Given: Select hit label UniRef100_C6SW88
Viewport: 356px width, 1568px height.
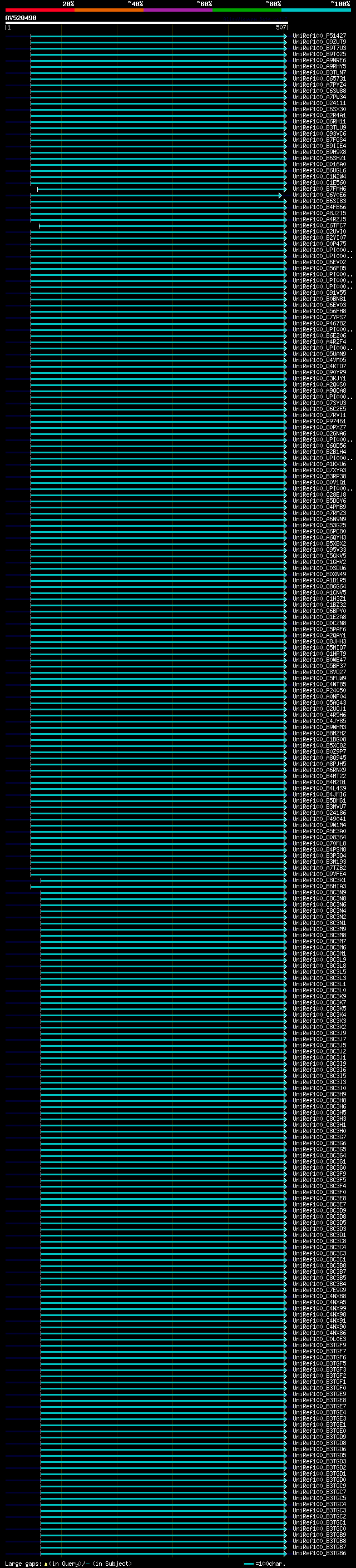Looking at the screenshot, I should [319, 91].
